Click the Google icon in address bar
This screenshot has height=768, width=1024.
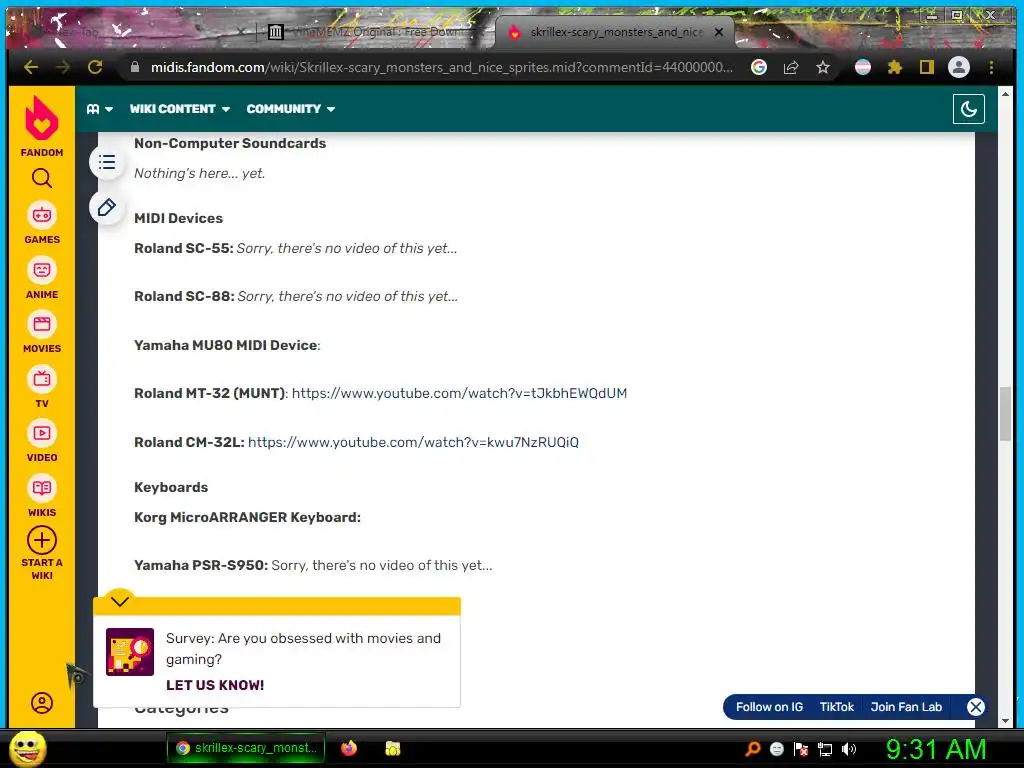759,67
